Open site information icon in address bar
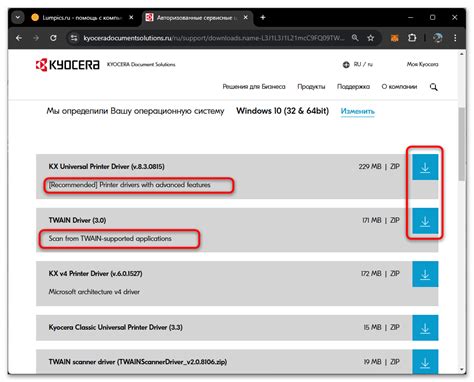Viewport: 474px width, 382px height. pos(74,38)
